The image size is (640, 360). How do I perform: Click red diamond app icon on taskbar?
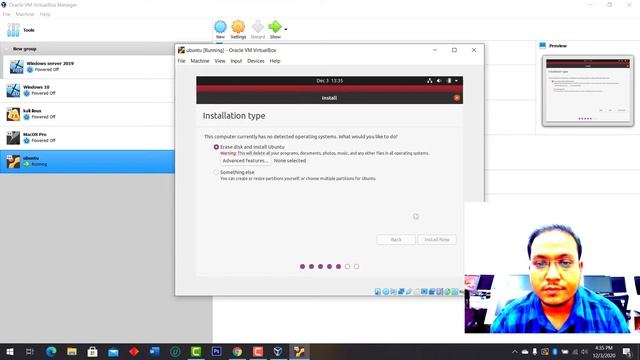click(x=134, y=351)
